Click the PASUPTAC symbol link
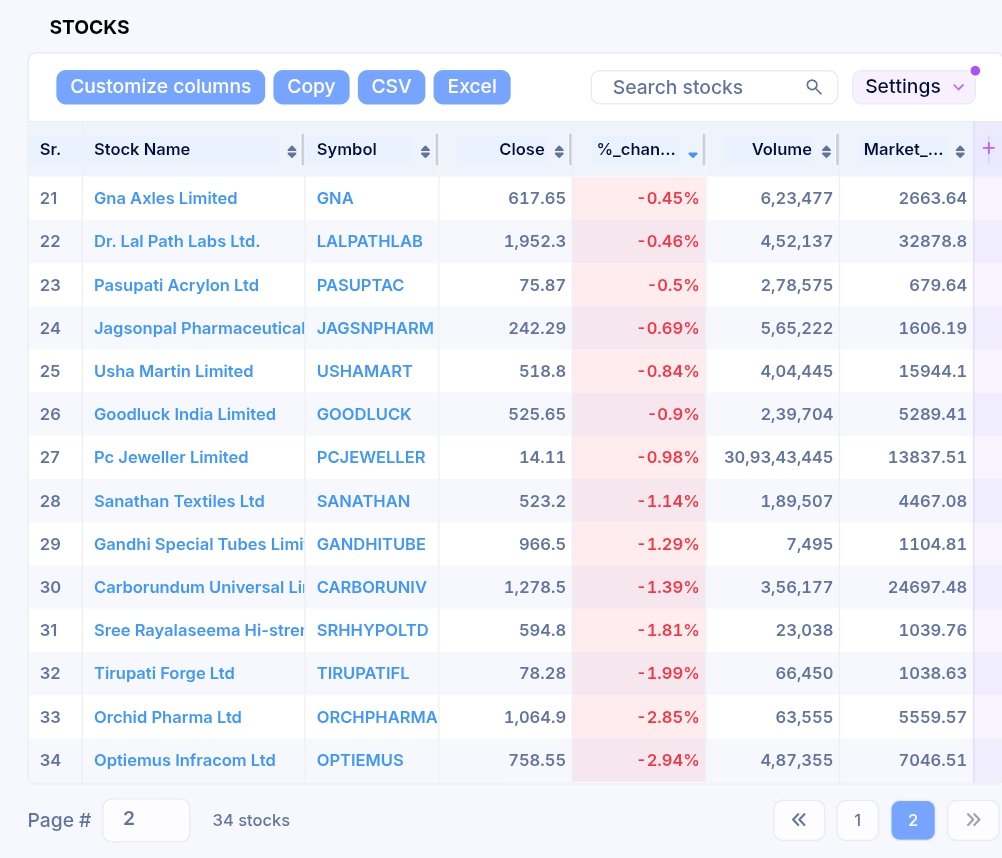Screen dimensions: 1002x858 (x=360, y=285)
